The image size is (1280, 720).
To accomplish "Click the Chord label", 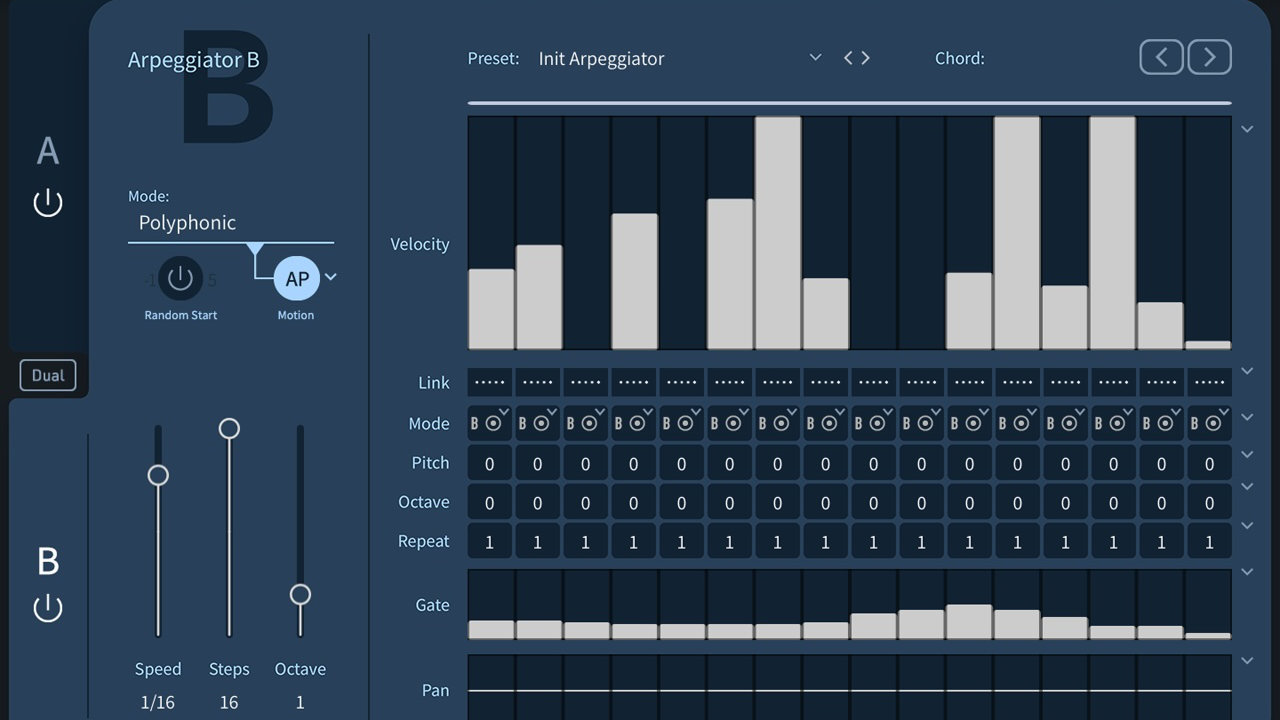I will click(960, 58).
